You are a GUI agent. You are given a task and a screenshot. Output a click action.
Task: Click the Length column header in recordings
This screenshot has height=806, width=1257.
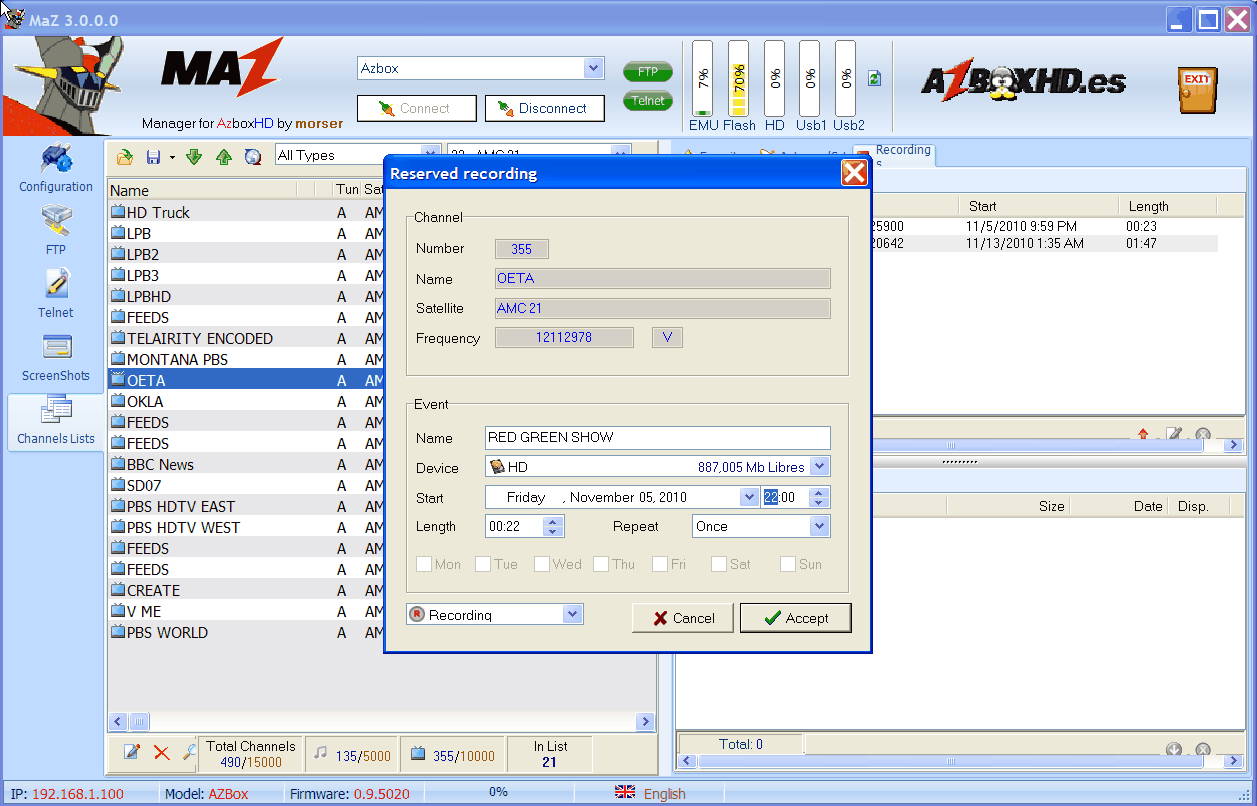1169,206
